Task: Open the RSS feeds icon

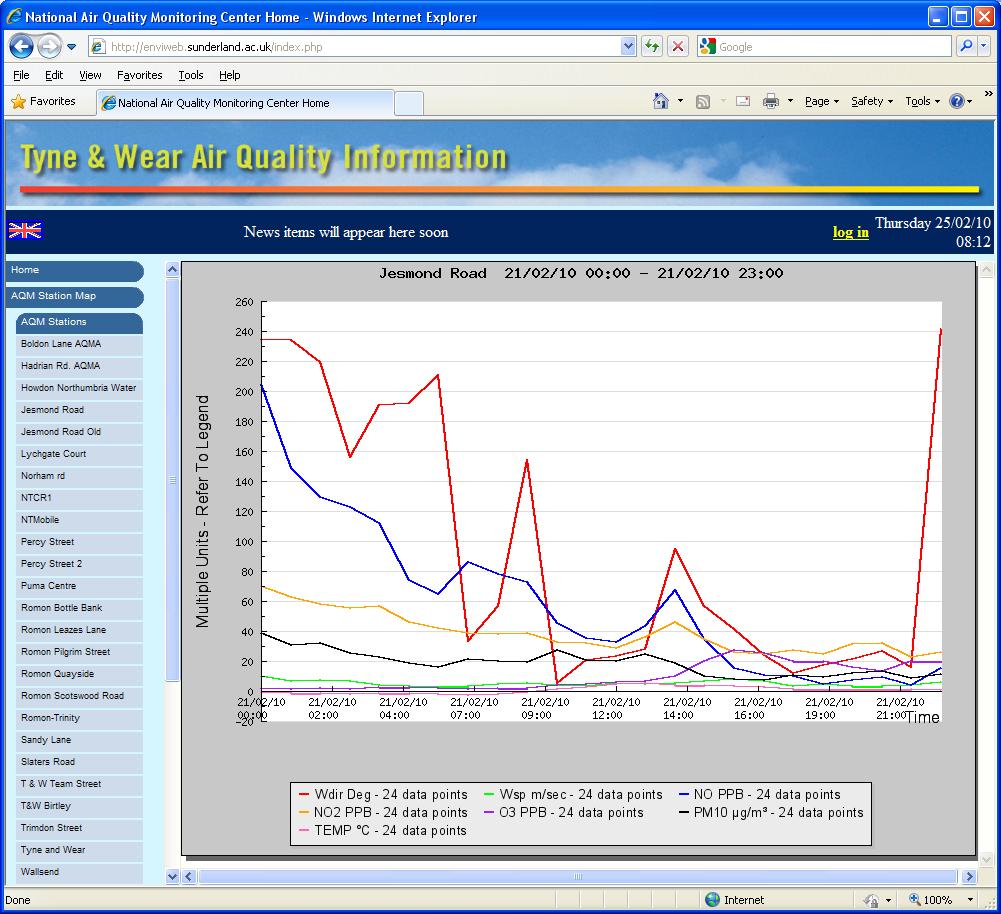Action: 704,101
